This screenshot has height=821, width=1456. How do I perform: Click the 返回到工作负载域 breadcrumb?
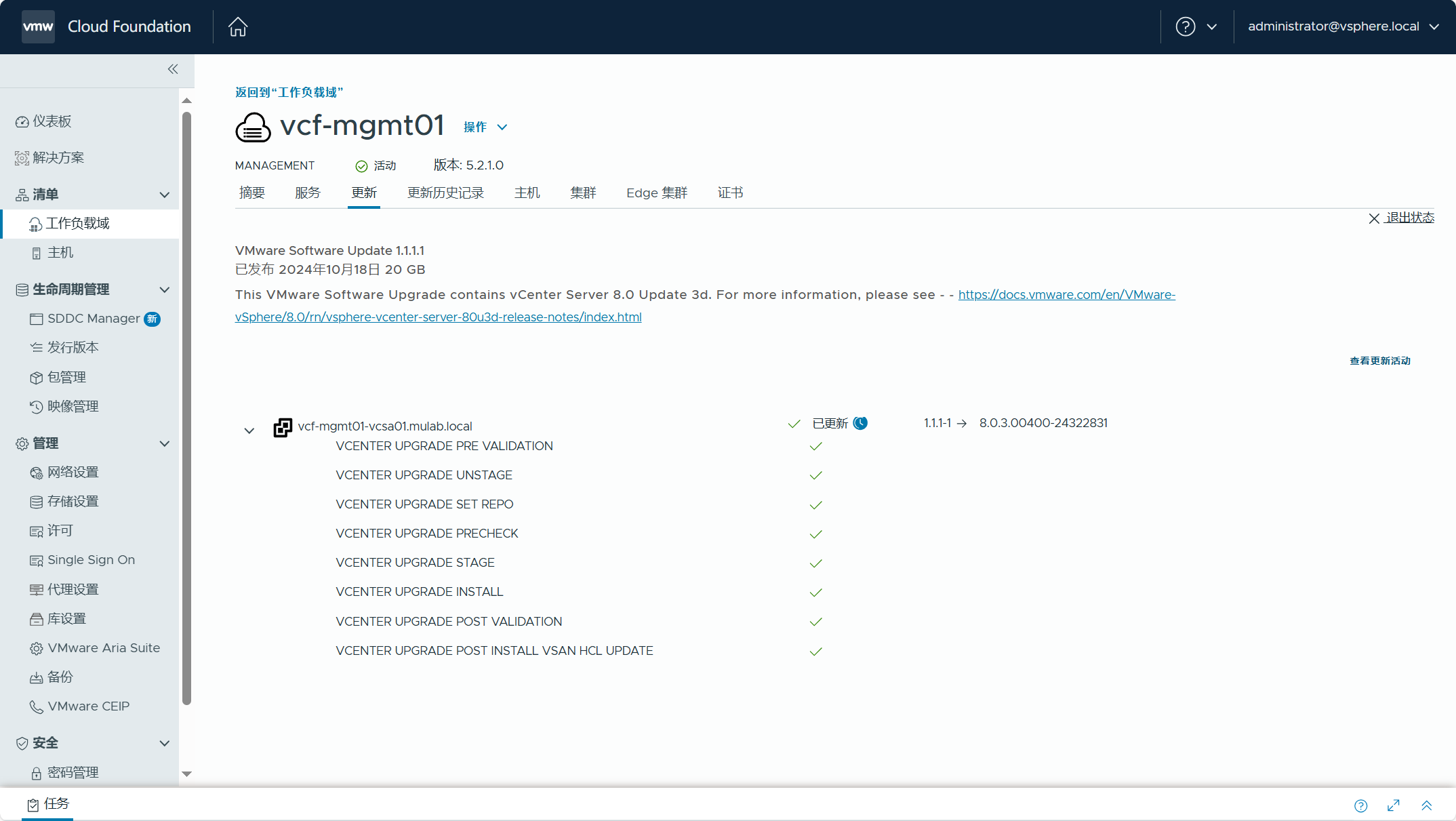pyautogui.click(x=289, y=93)
